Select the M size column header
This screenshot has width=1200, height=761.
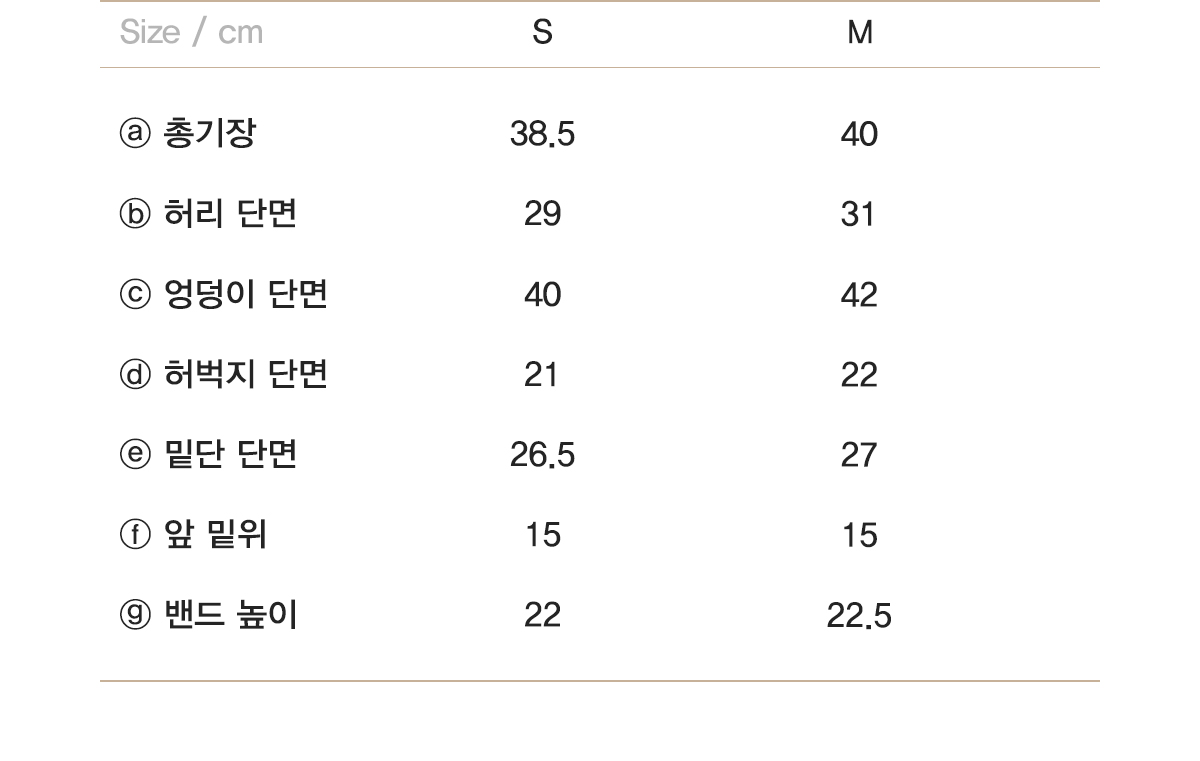pos(859,33)
